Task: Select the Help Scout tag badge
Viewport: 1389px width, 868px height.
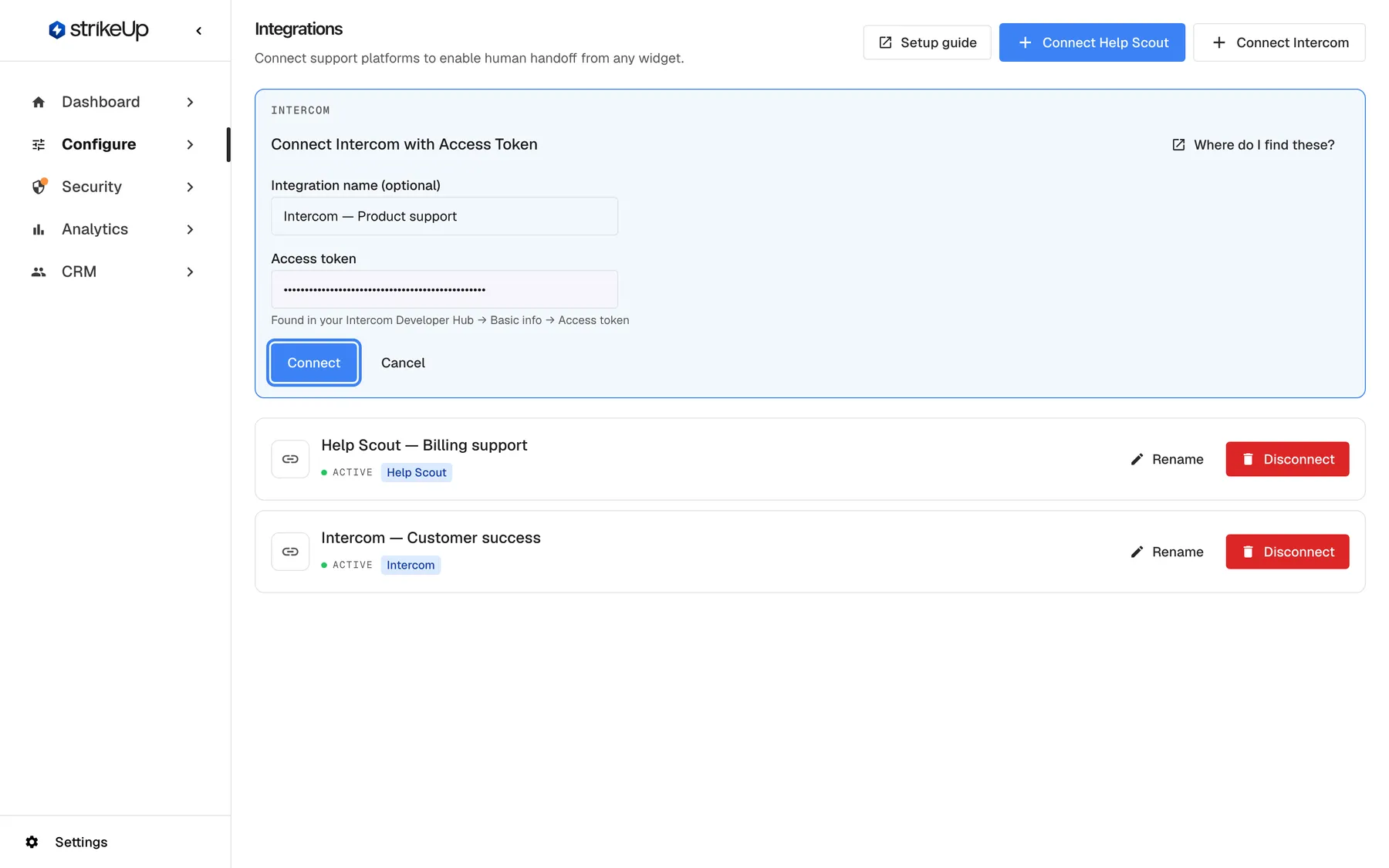Action: click(417, 472)
